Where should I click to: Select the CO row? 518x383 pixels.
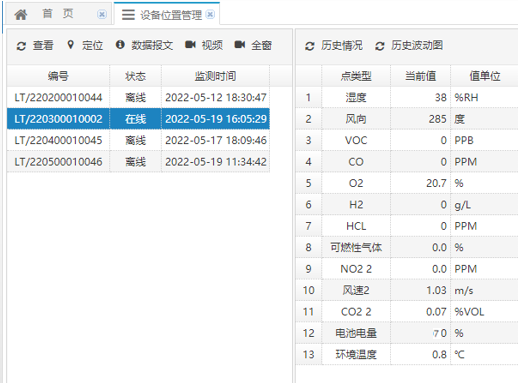[x=407, y=162]
